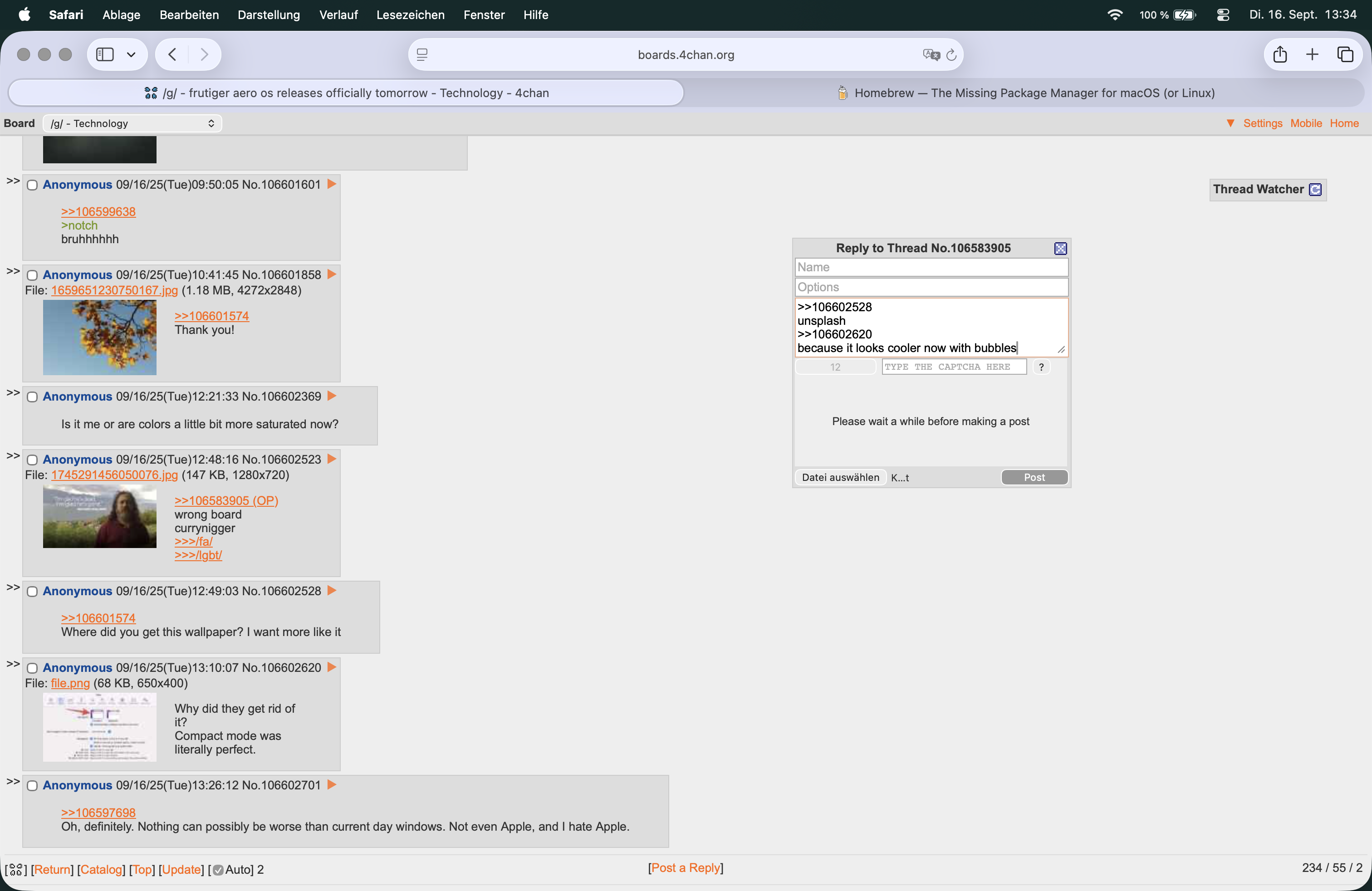Open post menu arrow for No.106602620
Viewport: 1372px width, 891px height.
[x=332, y=667]
